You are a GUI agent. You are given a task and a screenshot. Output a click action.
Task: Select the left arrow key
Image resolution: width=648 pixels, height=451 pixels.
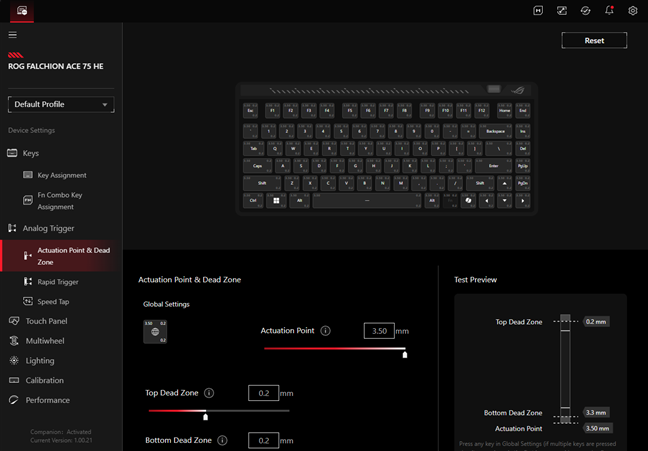tap(486, 200)
